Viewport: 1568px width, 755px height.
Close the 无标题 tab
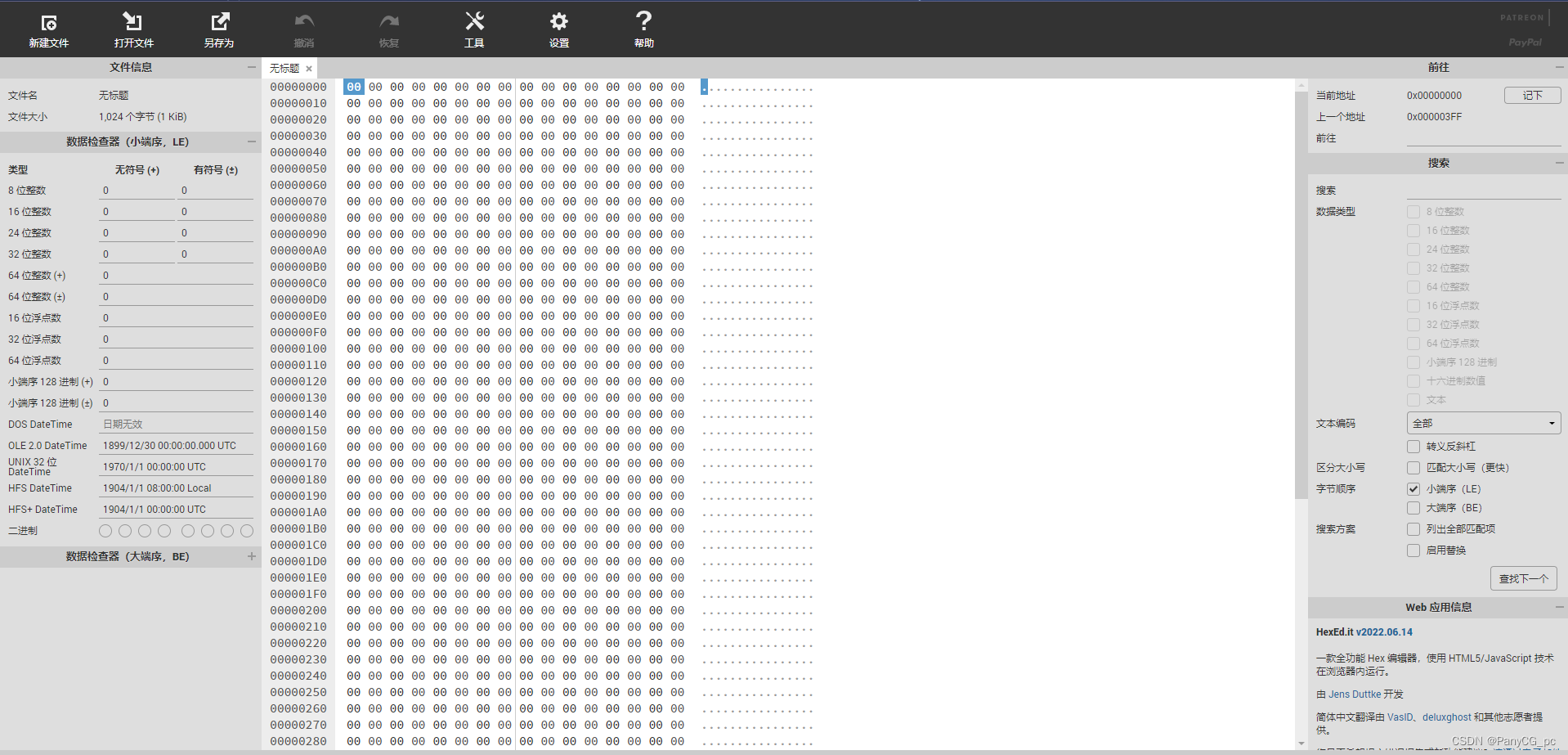pyautogui.click(x=309, y=69)
